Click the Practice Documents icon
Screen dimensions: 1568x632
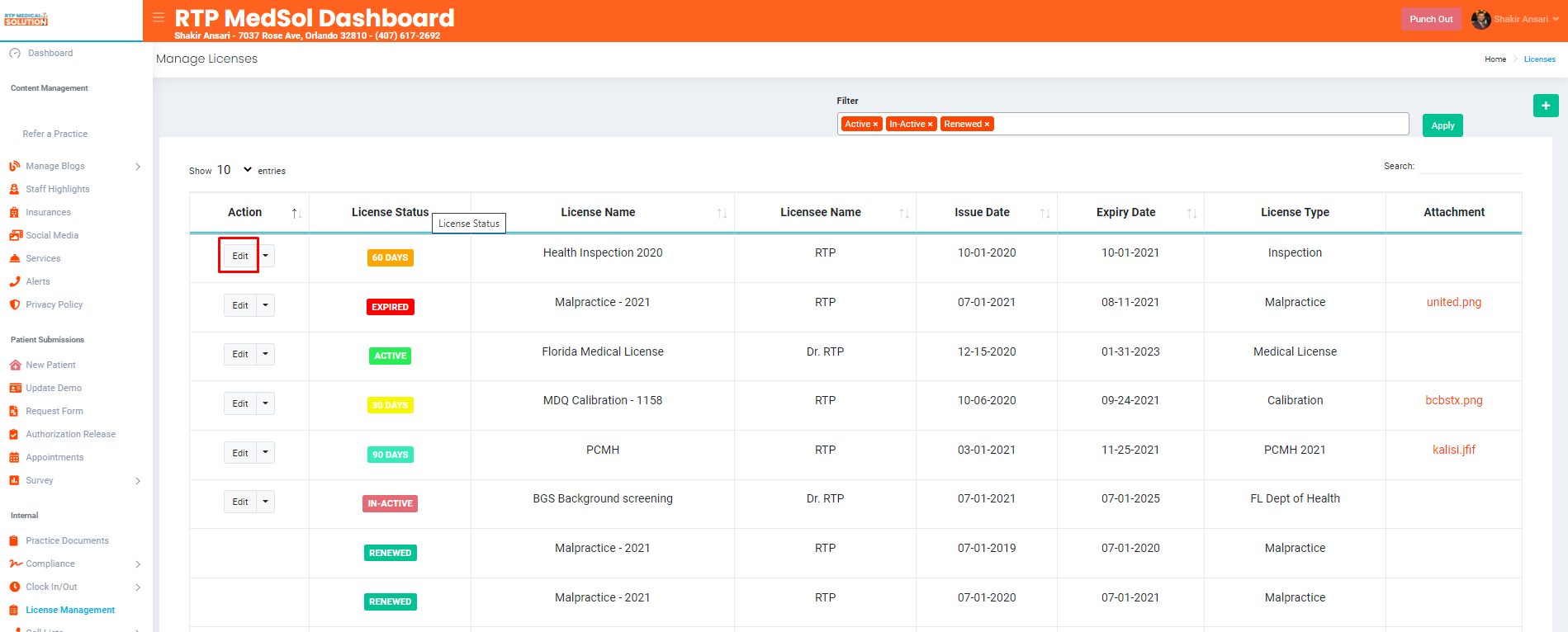point(14,540)
